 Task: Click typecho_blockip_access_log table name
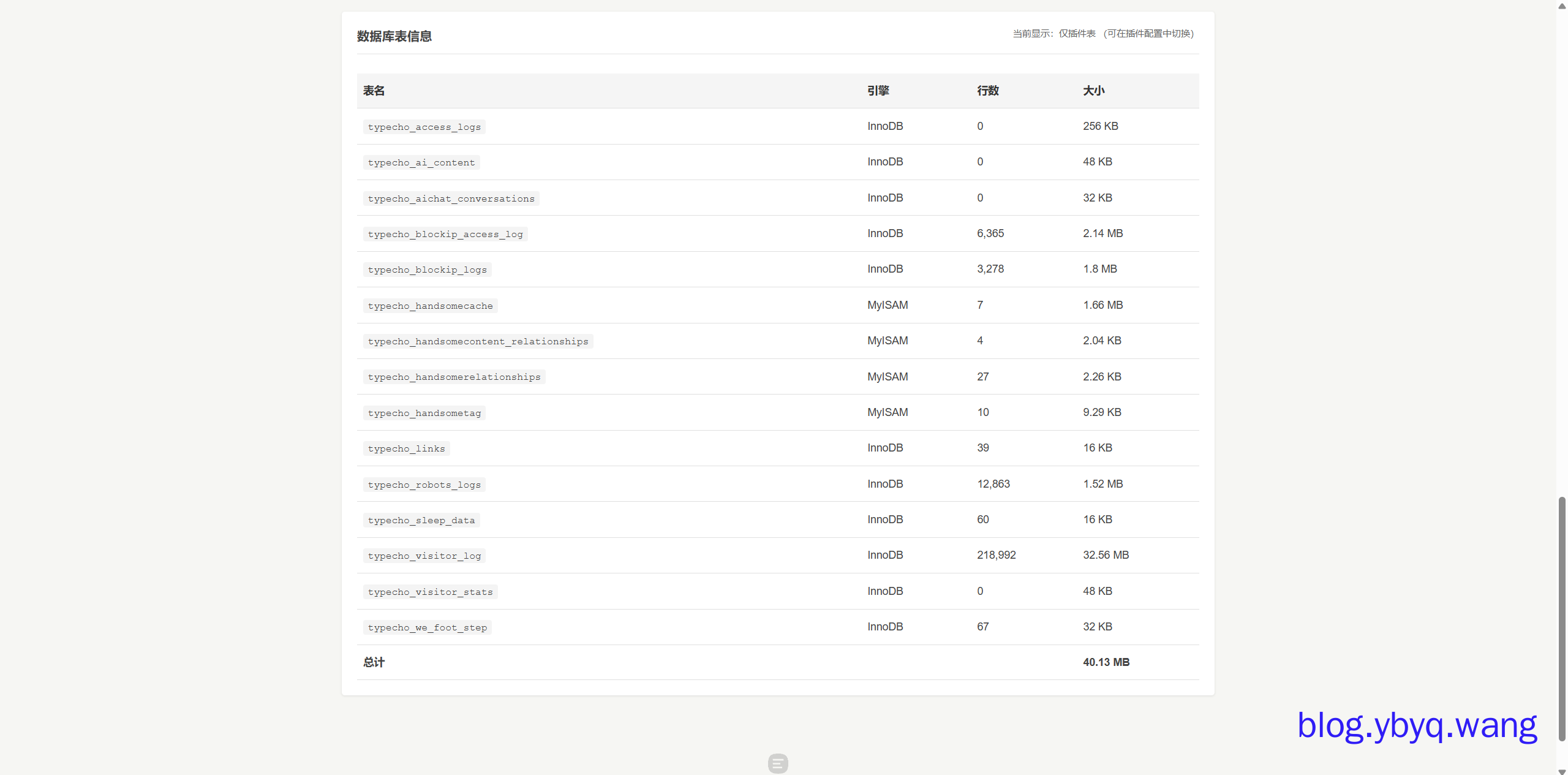point(445,234)
